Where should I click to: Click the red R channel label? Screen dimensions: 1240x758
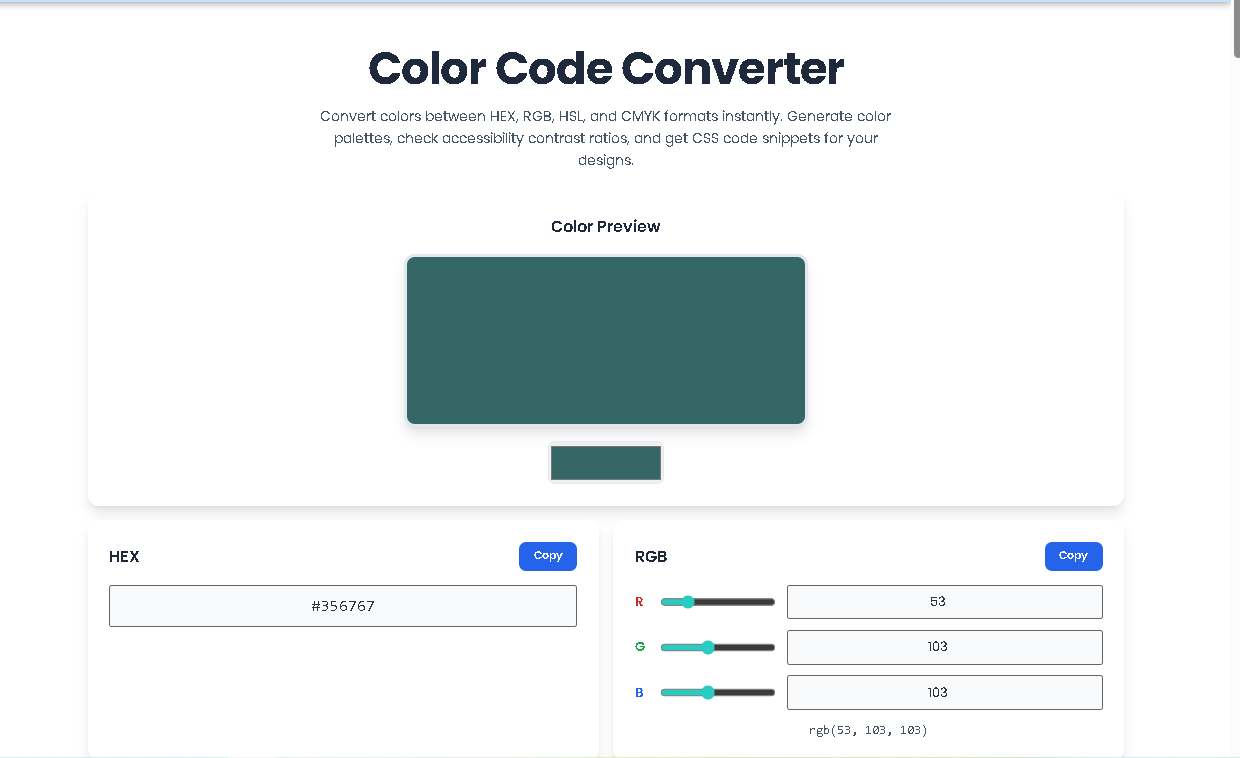pos(639,602)
